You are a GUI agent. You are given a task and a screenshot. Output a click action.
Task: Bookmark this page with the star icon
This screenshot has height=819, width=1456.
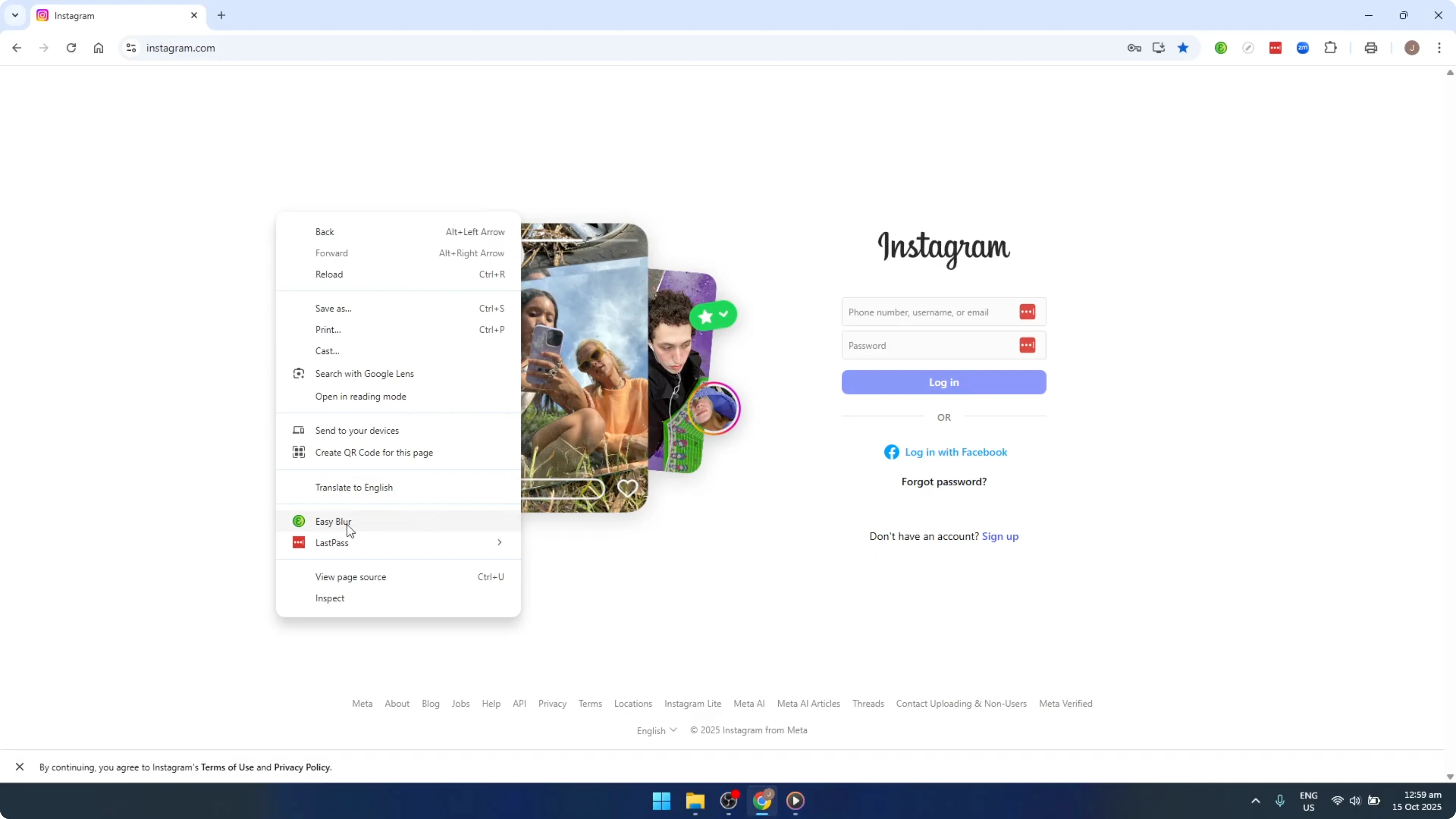1183,47
